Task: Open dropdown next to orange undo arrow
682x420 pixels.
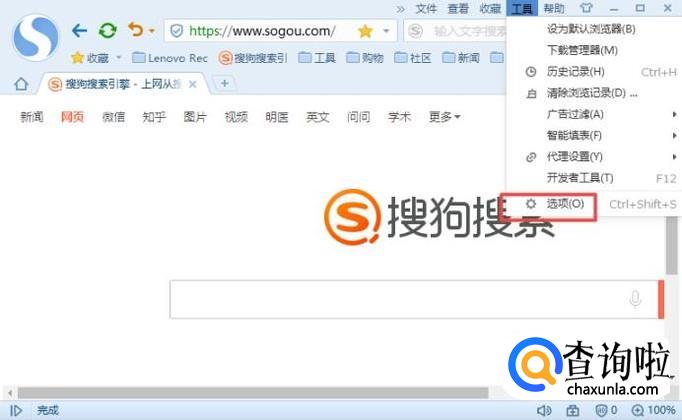Action: click(151, 31)
